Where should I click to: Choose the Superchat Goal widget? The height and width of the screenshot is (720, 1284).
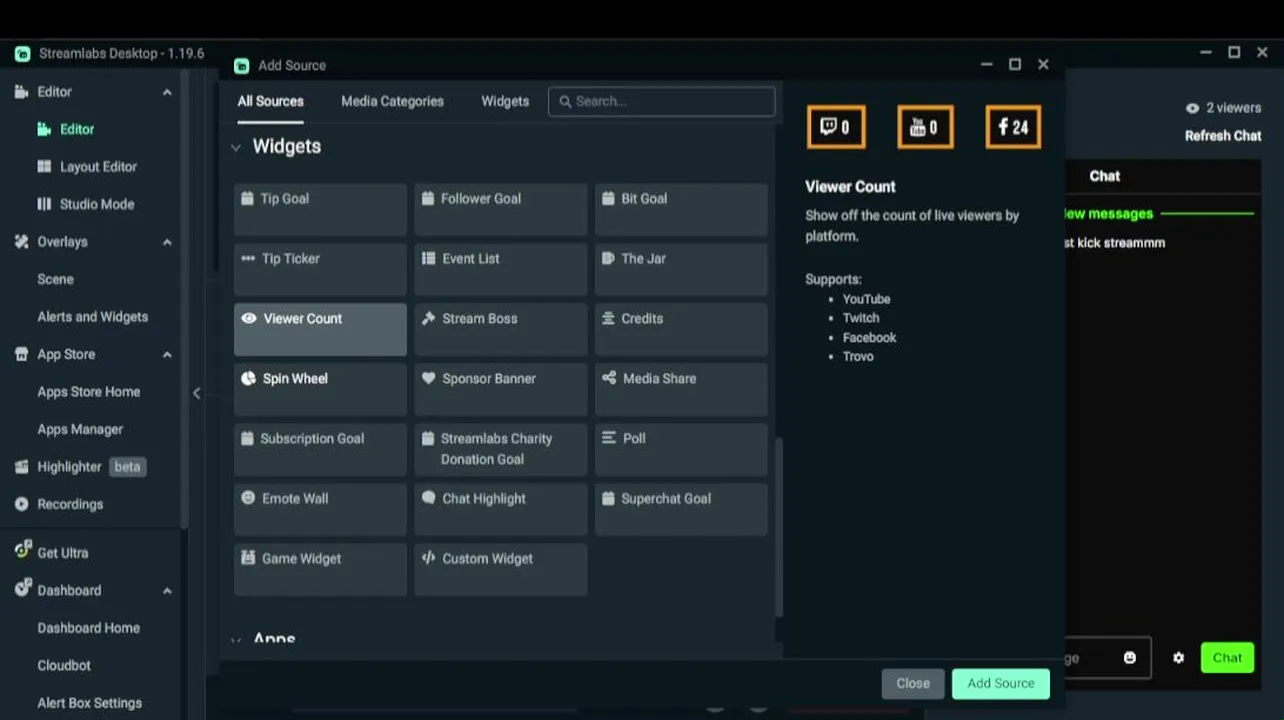click(681, 509)
